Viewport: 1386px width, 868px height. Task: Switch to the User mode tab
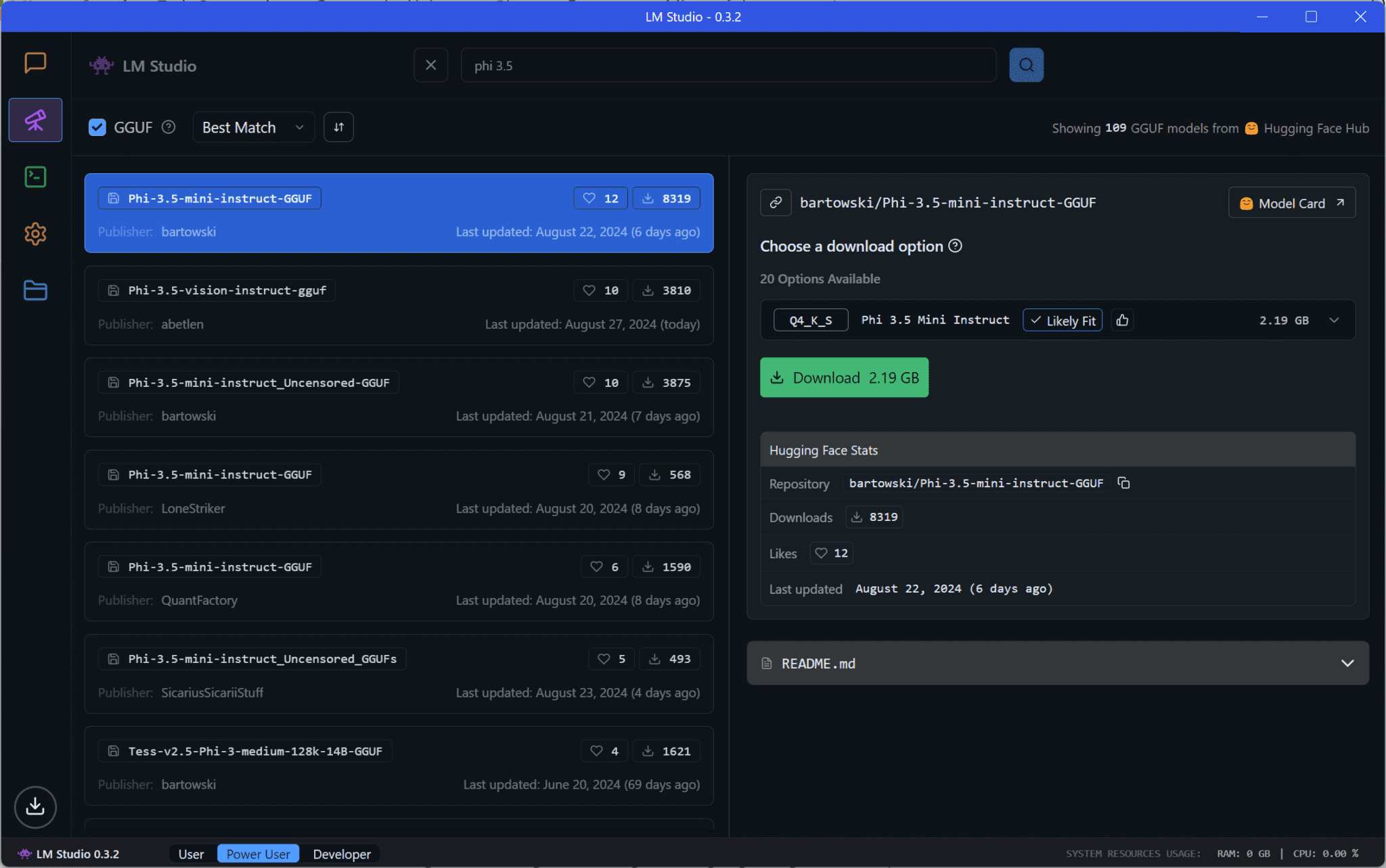click(x=191, y=854)
